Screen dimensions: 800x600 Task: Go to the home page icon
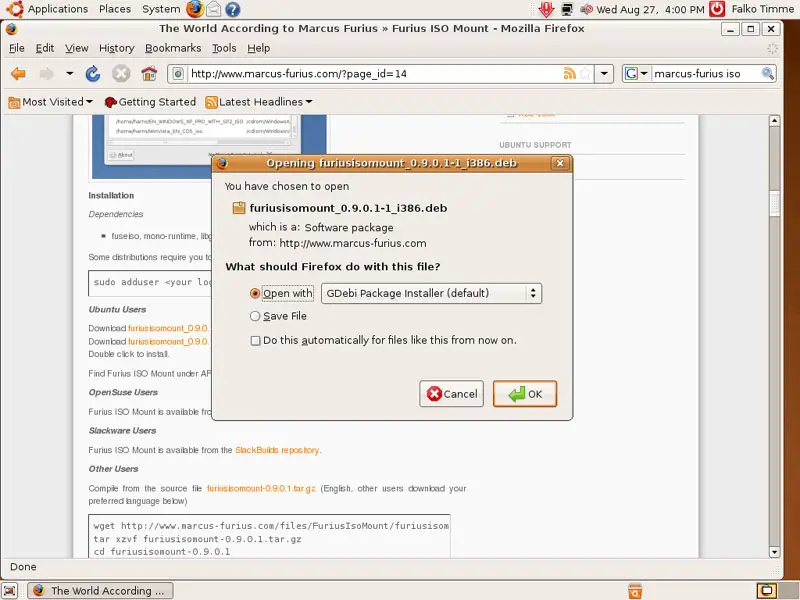coord(149,74)
